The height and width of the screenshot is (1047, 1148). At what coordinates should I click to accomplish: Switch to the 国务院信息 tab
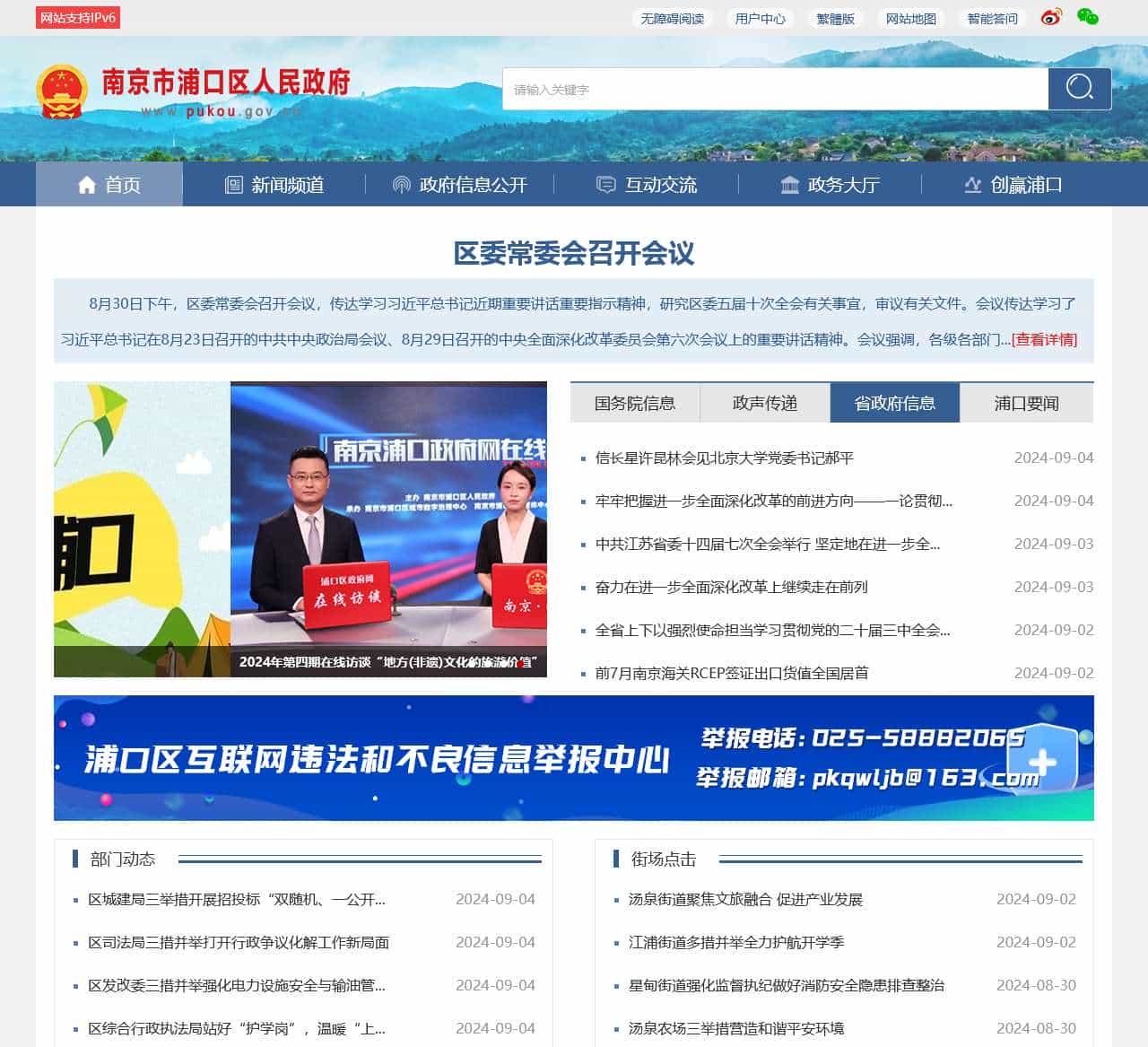point(635,403)
